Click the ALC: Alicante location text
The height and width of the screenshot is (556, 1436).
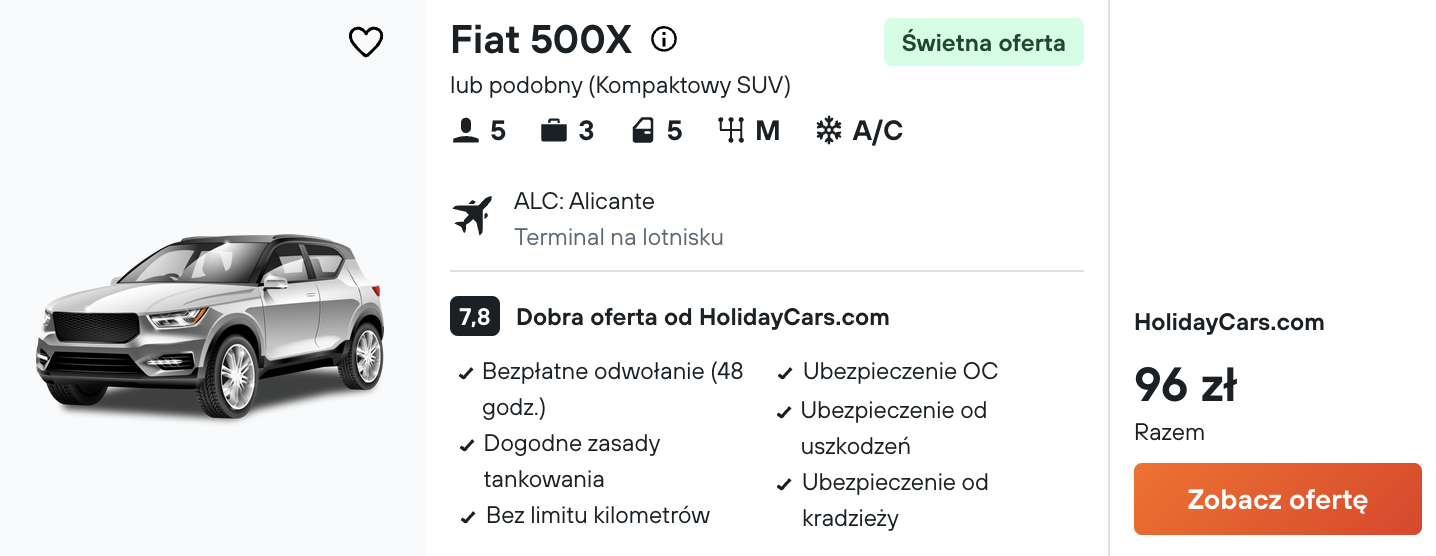pyautogui.click(x=584, y=201)
